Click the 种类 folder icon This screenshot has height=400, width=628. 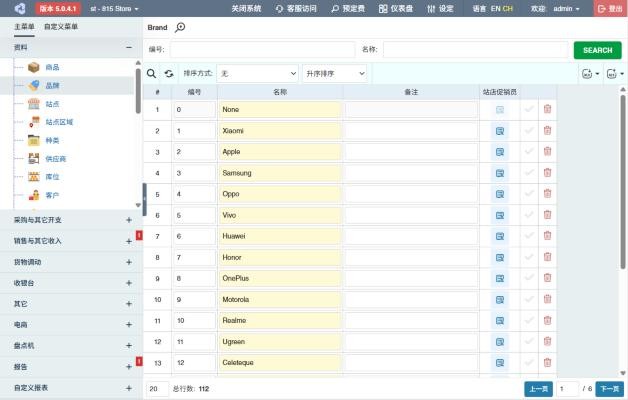click(34, 140)
